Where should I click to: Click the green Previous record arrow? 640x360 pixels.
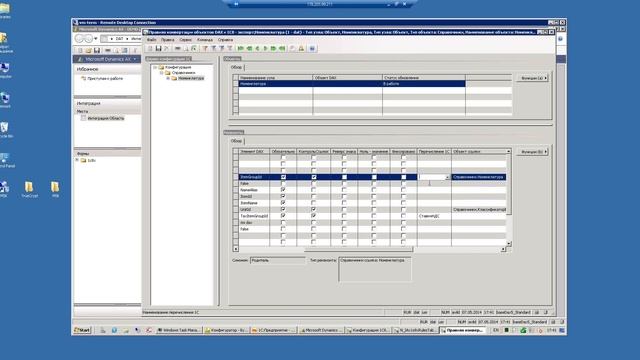click(x=257, y=49)
